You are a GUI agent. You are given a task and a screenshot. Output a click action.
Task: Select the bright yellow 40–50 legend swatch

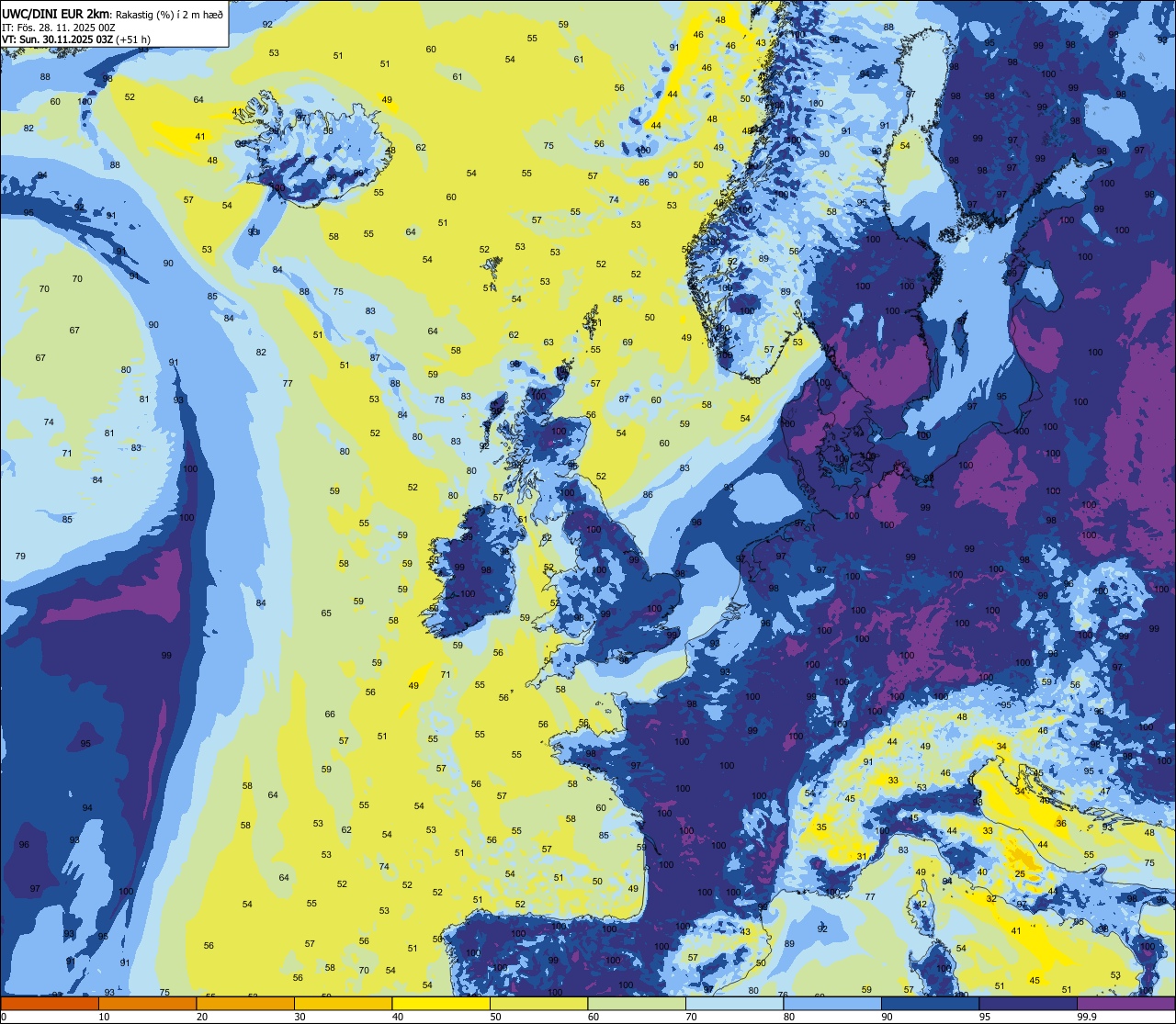(x=441, y=1003)
